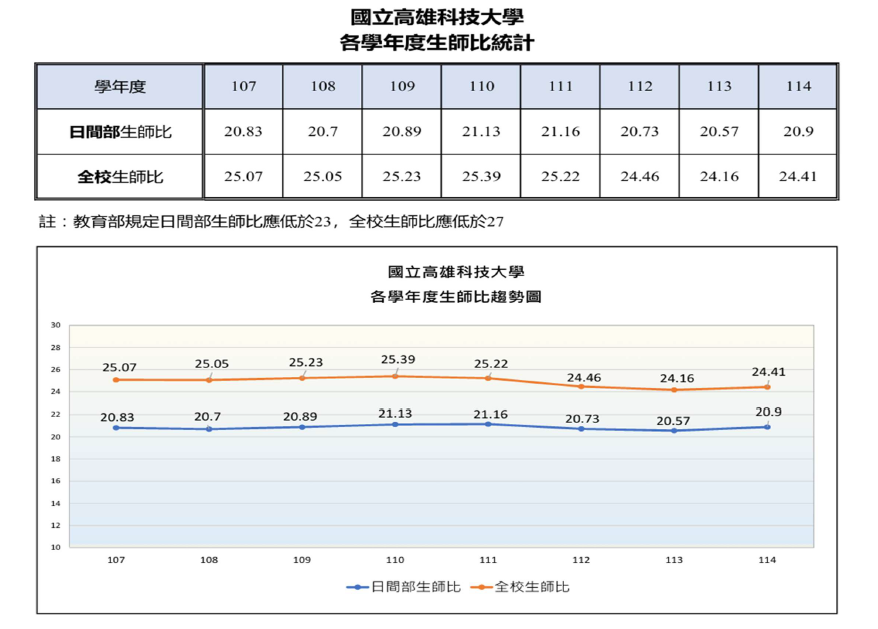Click the chart x-axis label 112
This screenshot has height=629, width=878.
tap(581, 560)
